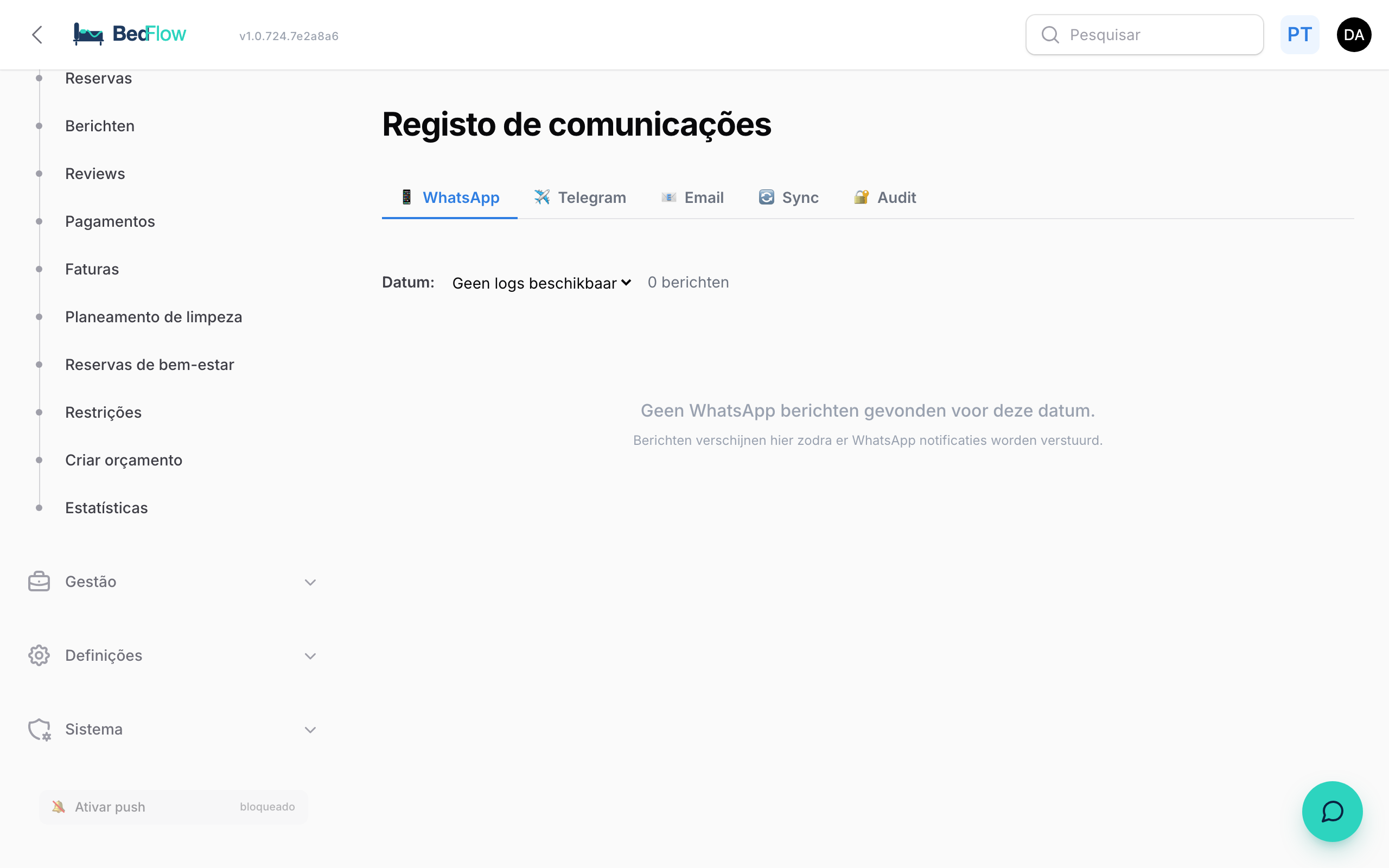Expand the Gestão section chevron
Image resolution: width=1389 pixels, height=868 pixels.
point(310,582)
